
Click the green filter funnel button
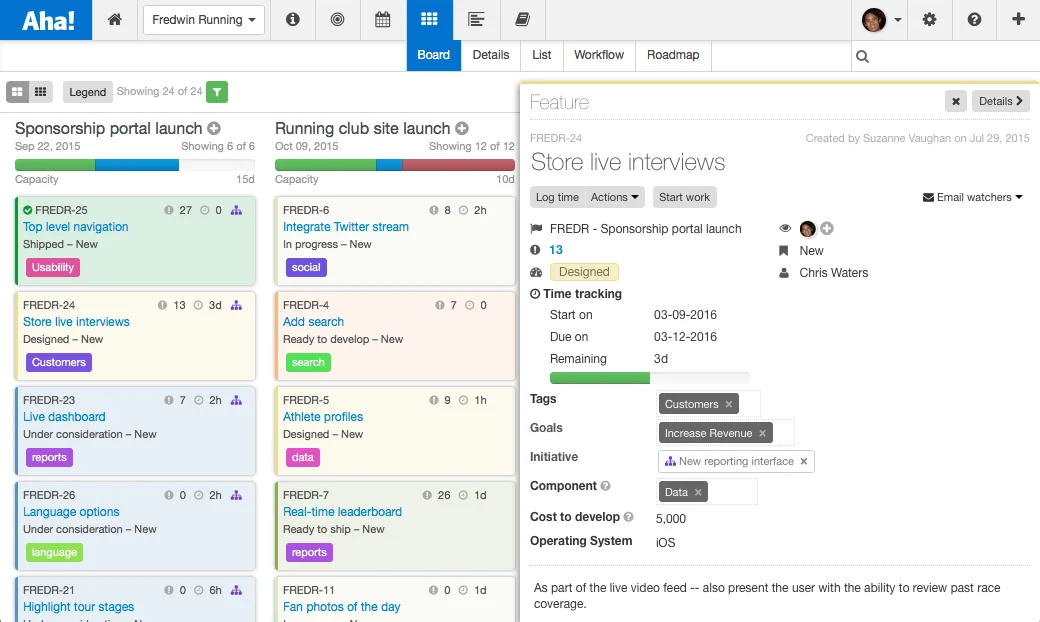tap(217, 92)
